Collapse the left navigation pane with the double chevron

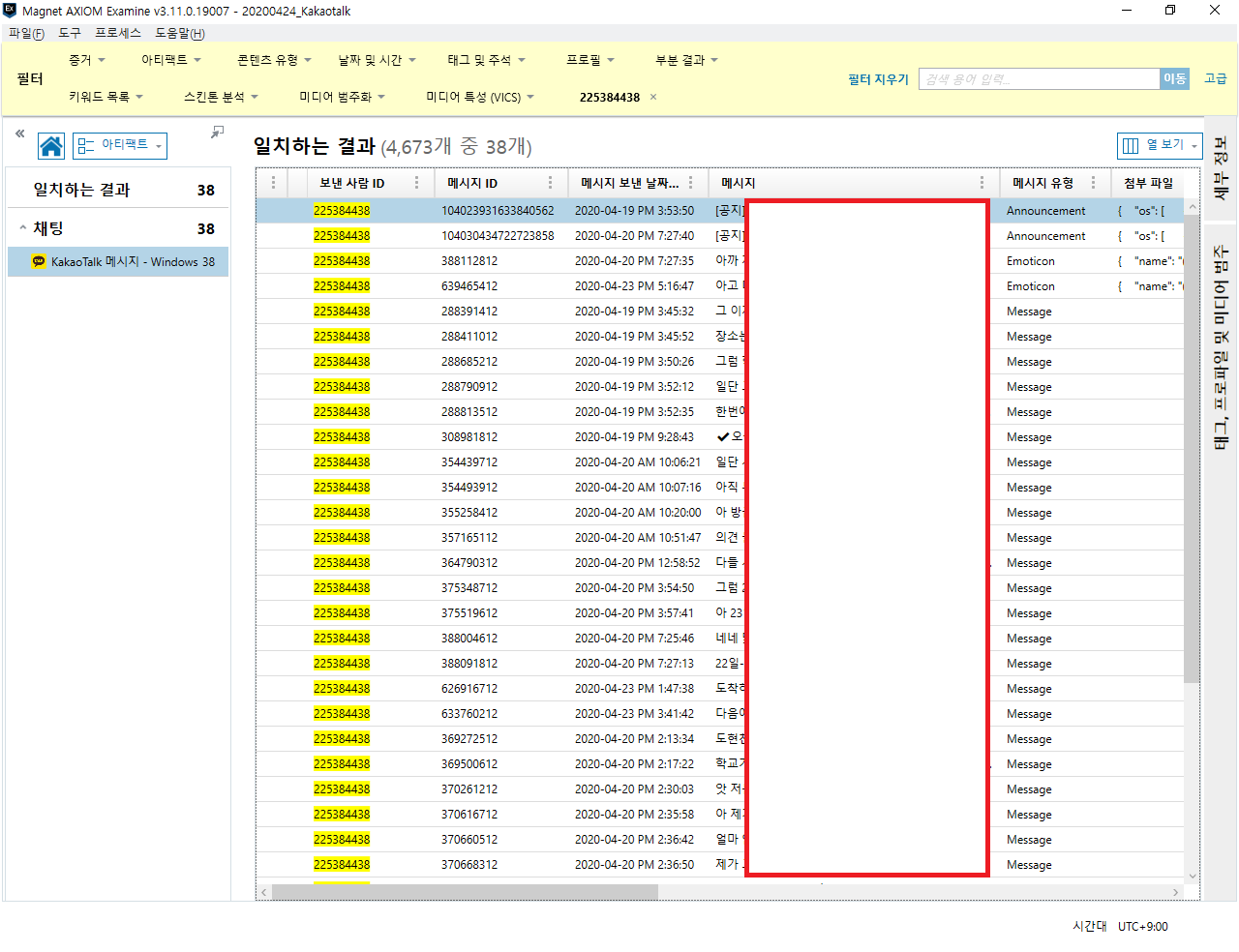[x=19, y=134]
